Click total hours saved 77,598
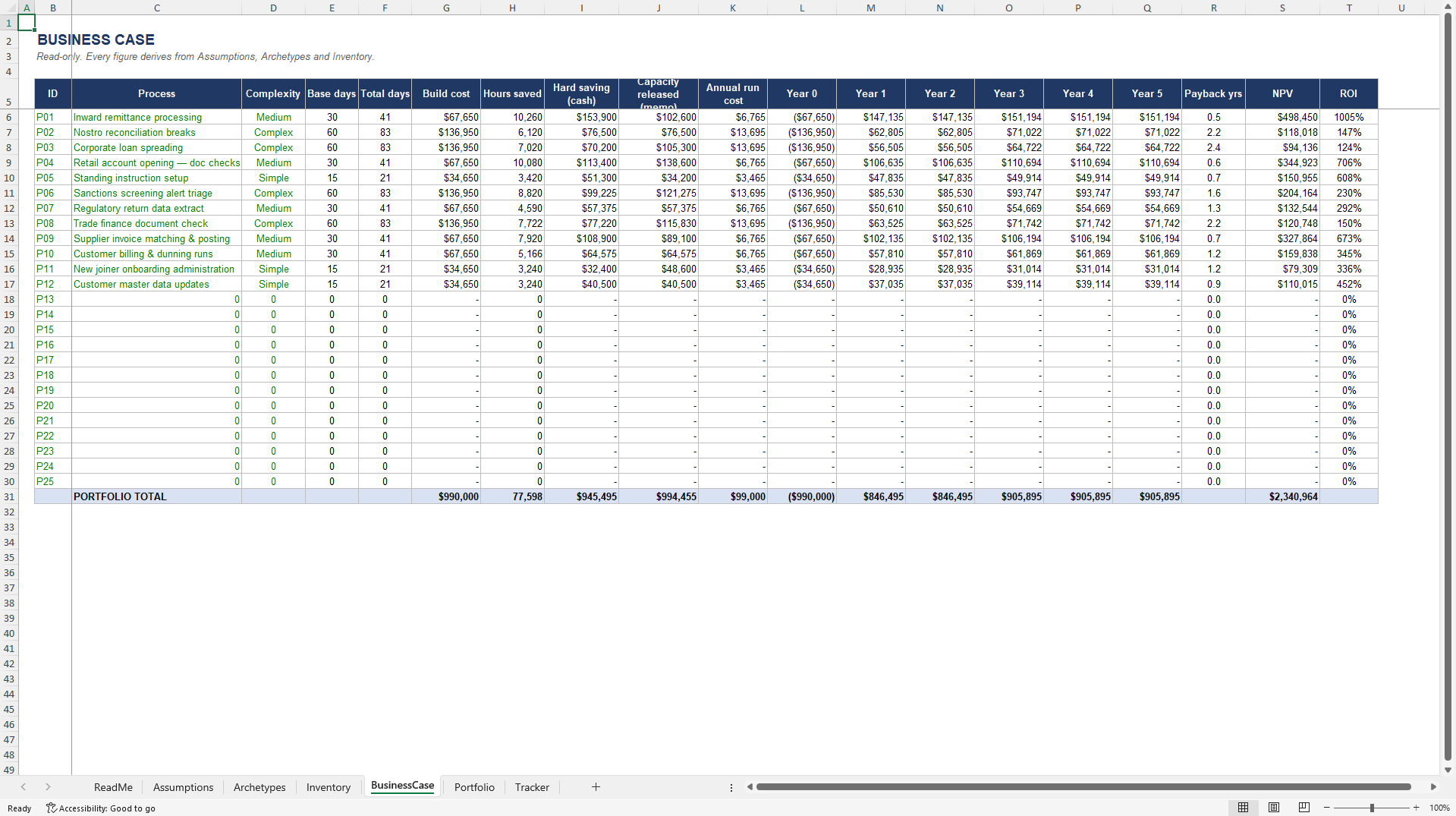This screenshot has width=1456, height=816. [x=512, y=496]
